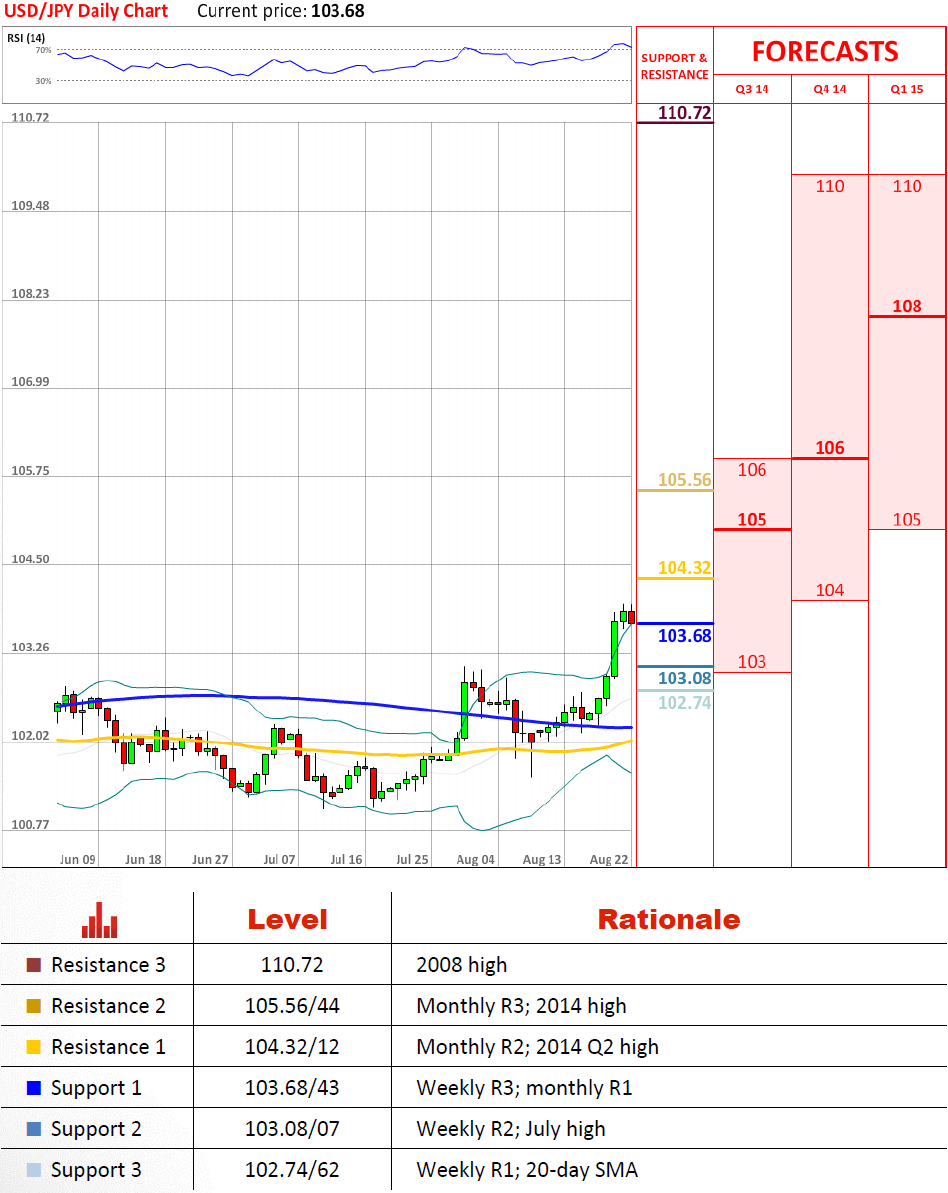Click the red bar chart icon
The image size is (948, 1193).
(x=100, y=920)
